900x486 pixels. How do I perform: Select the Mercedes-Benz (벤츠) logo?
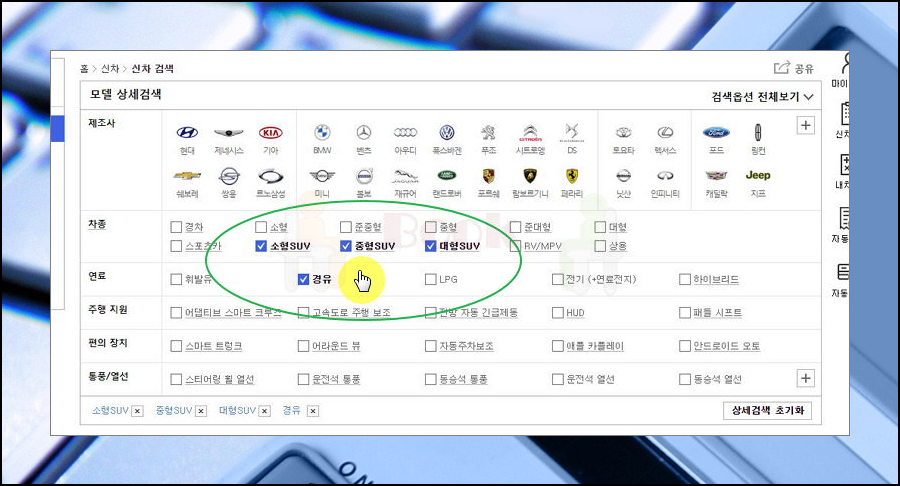pos(364,133)
